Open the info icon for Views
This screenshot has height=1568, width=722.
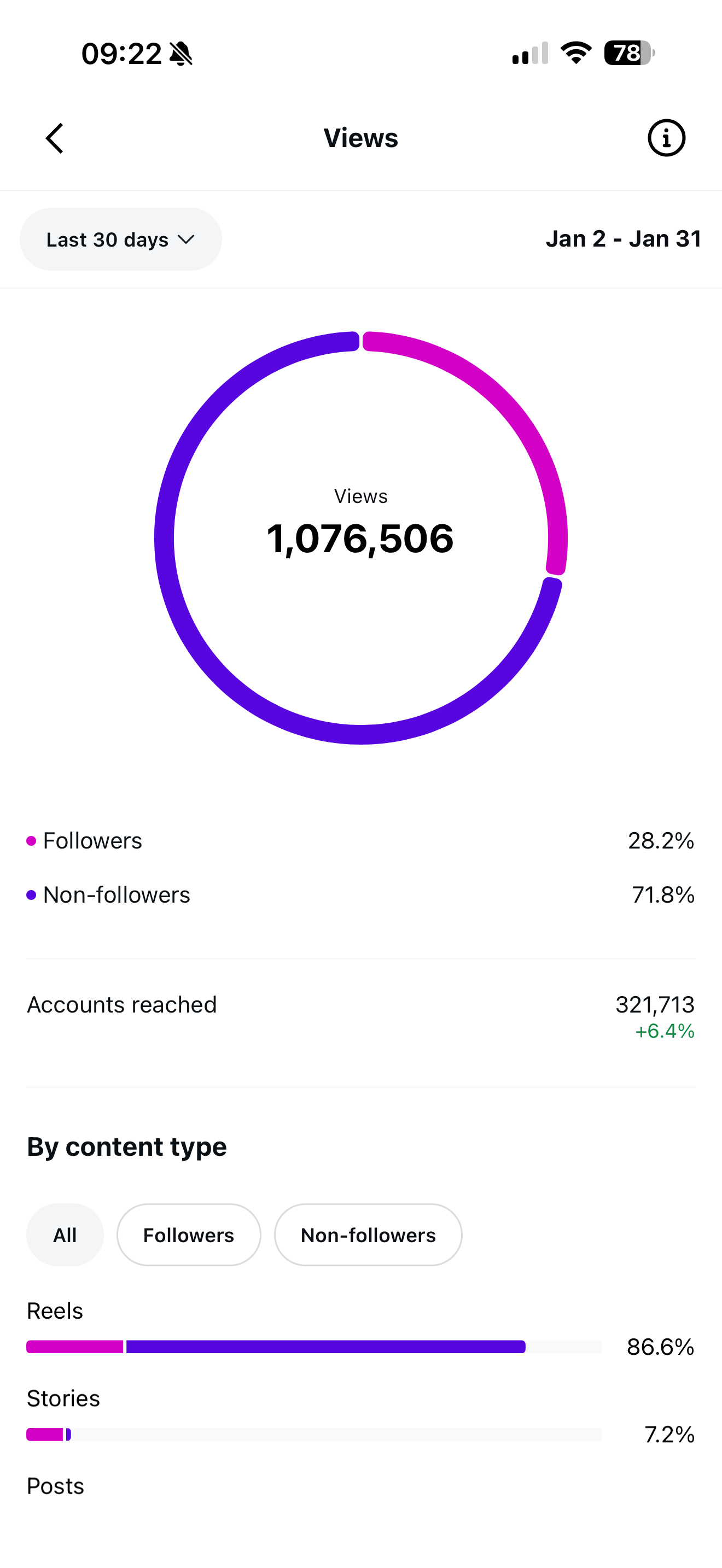click(666, 138)
